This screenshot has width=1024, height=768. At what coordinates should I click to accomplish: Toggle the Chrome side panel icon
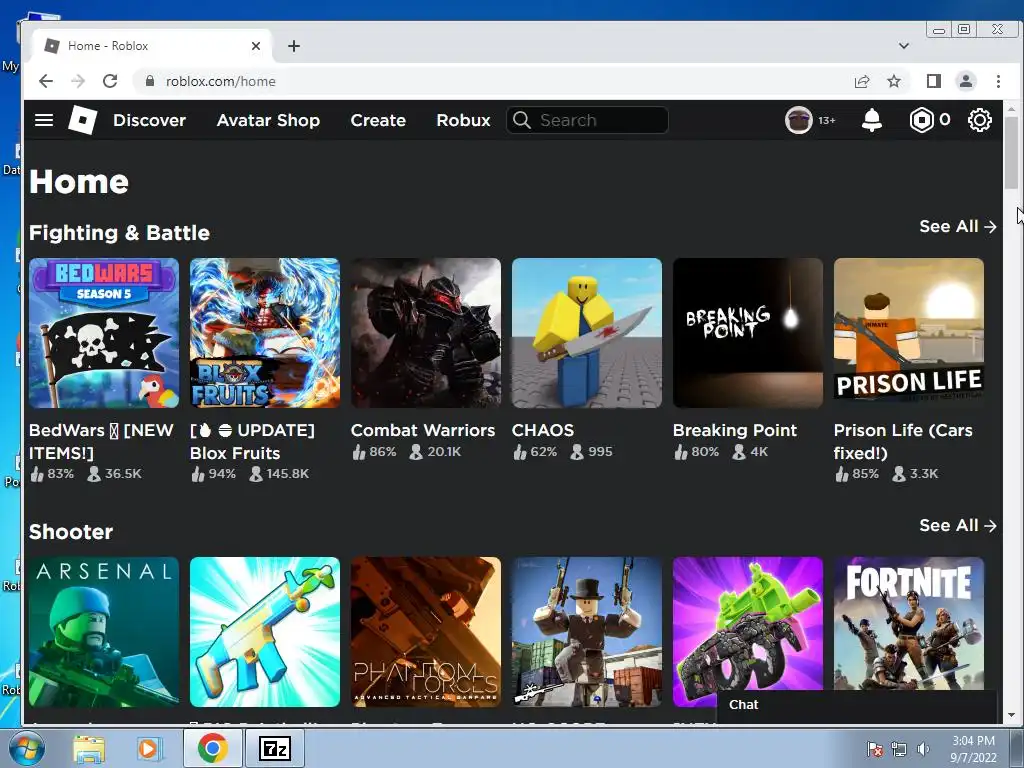[x=934, y=81]
